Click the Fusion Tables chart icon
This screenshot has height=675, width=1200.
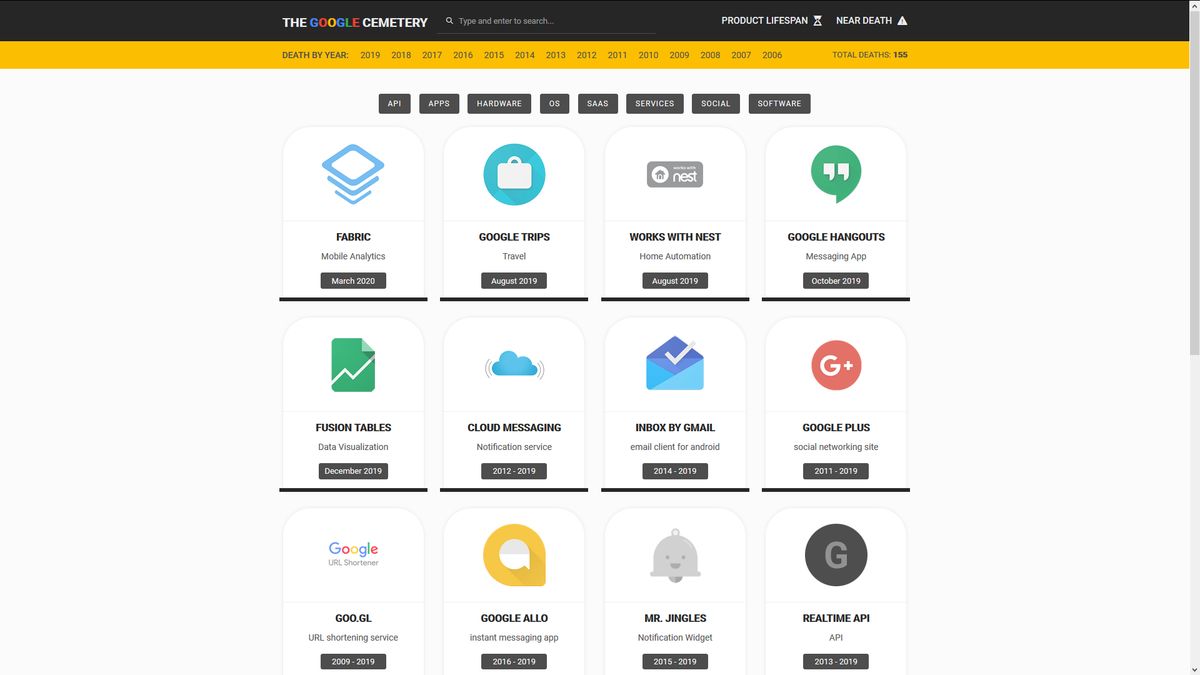coord(353,363)
